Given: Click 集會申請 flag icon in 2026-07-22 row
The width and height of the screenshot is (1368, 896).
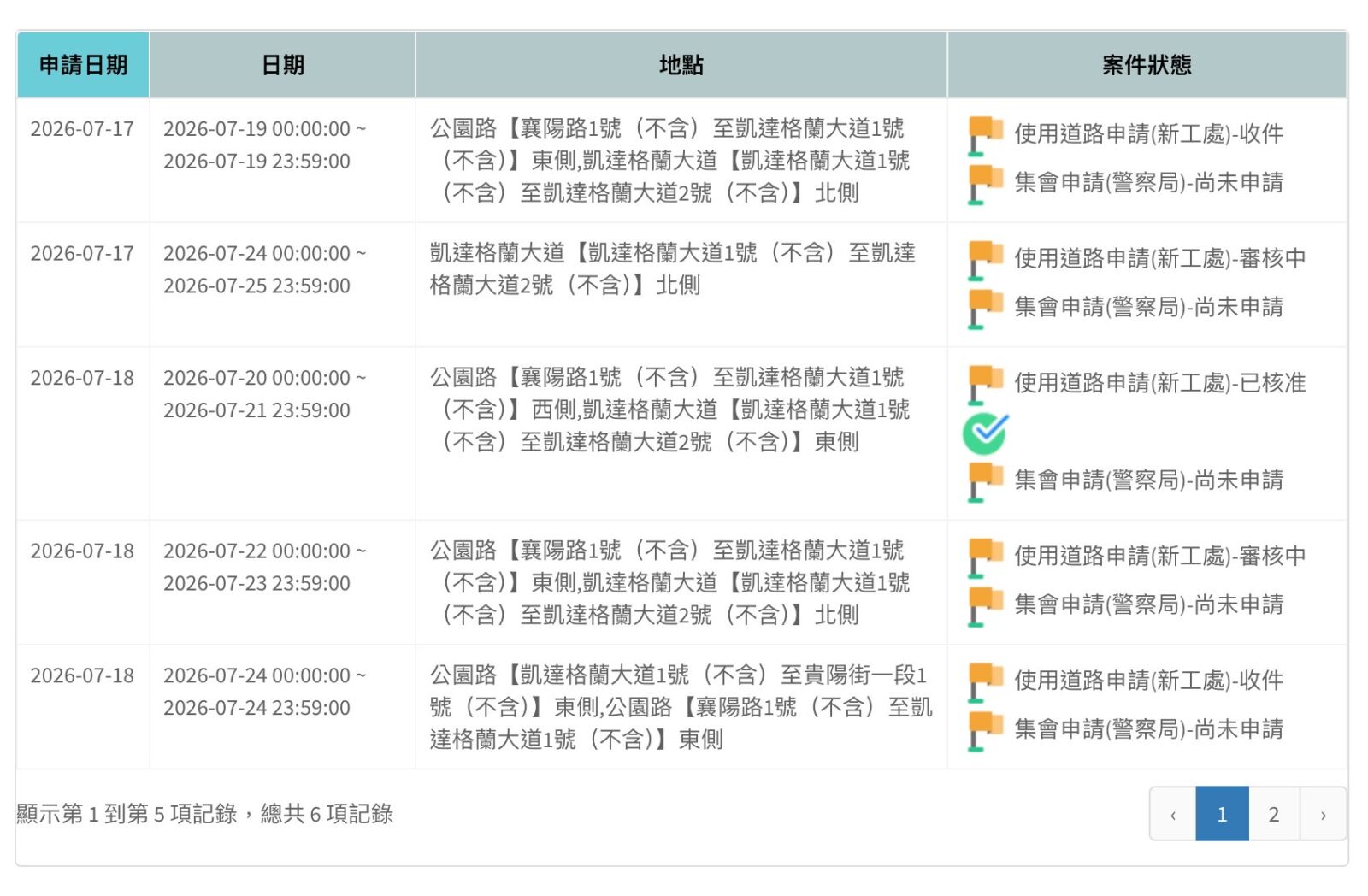Looking at the screenshot, I should pyautogui.click(x=985, y=606).
